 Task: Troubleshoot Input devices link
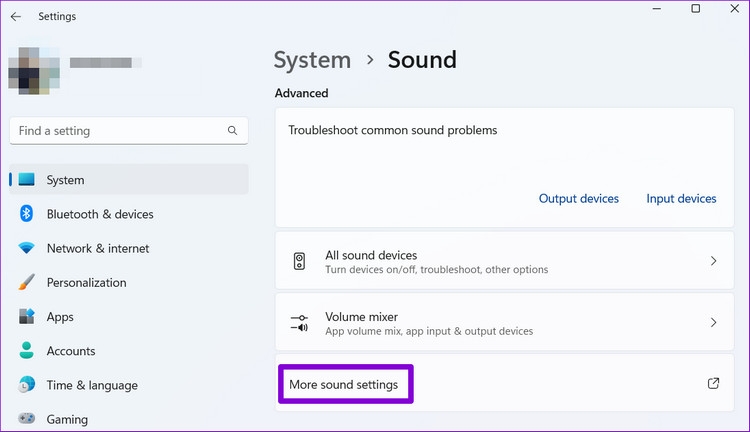click(681, 199)
